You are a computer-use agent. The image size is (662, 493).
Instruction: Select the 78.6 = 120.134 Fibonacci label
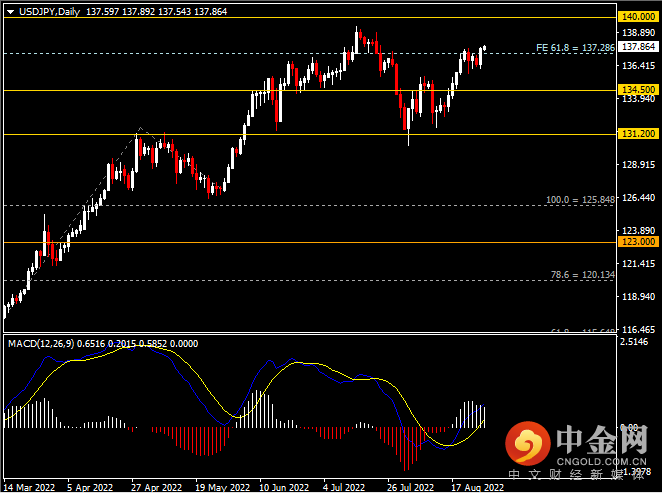click(x=583, y=275)
